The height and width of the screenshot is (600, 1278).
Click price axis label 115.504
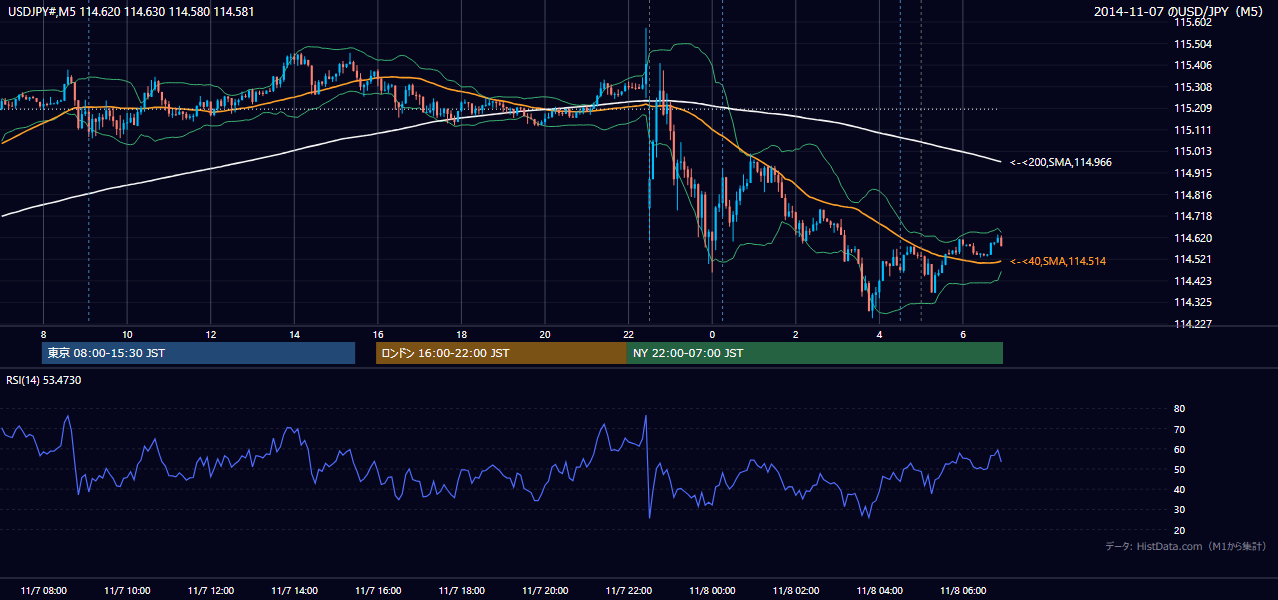(1192, 44)
